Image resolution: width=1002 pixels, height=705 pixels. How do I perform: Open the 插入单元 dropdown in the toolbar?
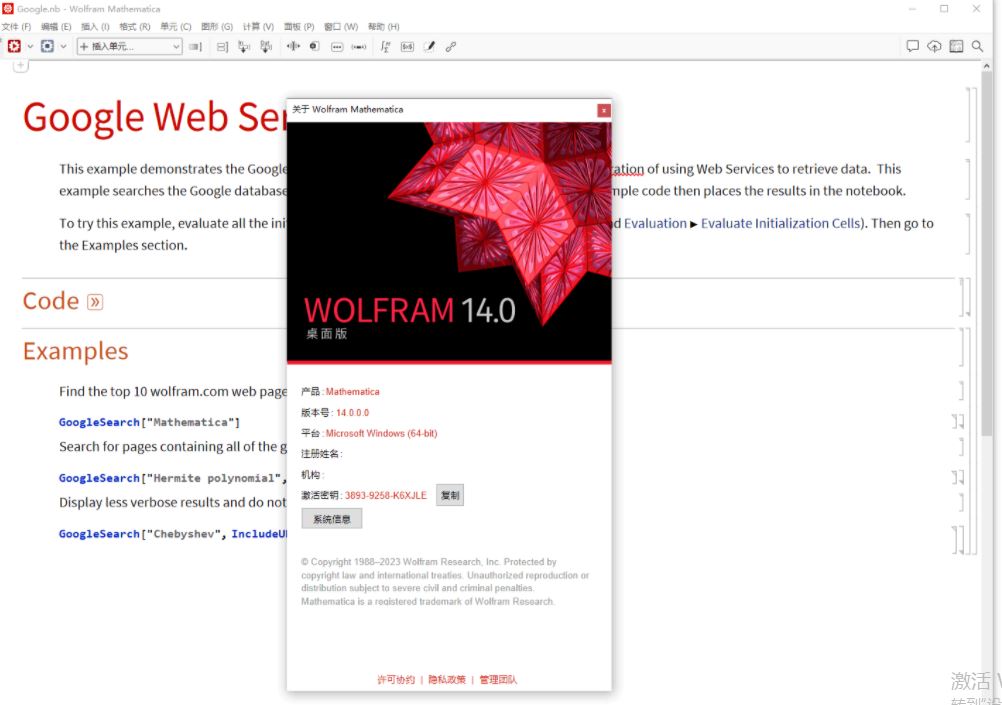(130, 46)
